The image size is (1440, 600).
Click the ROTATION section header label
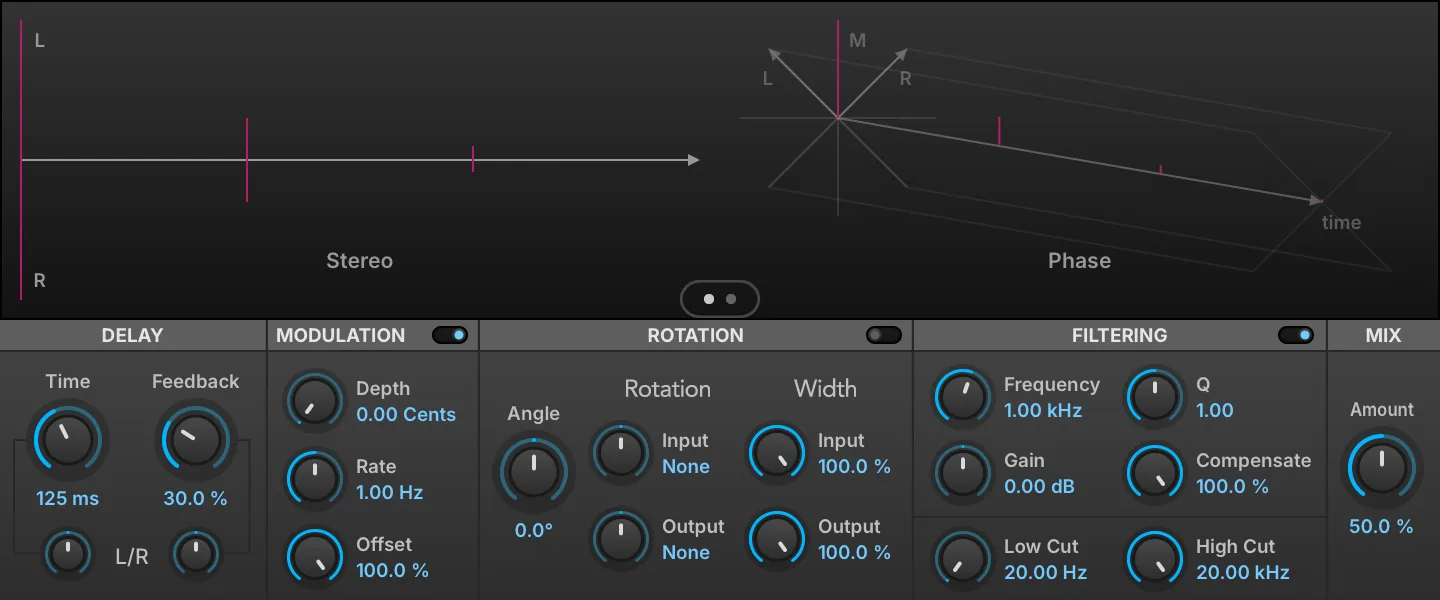[696, 335]
